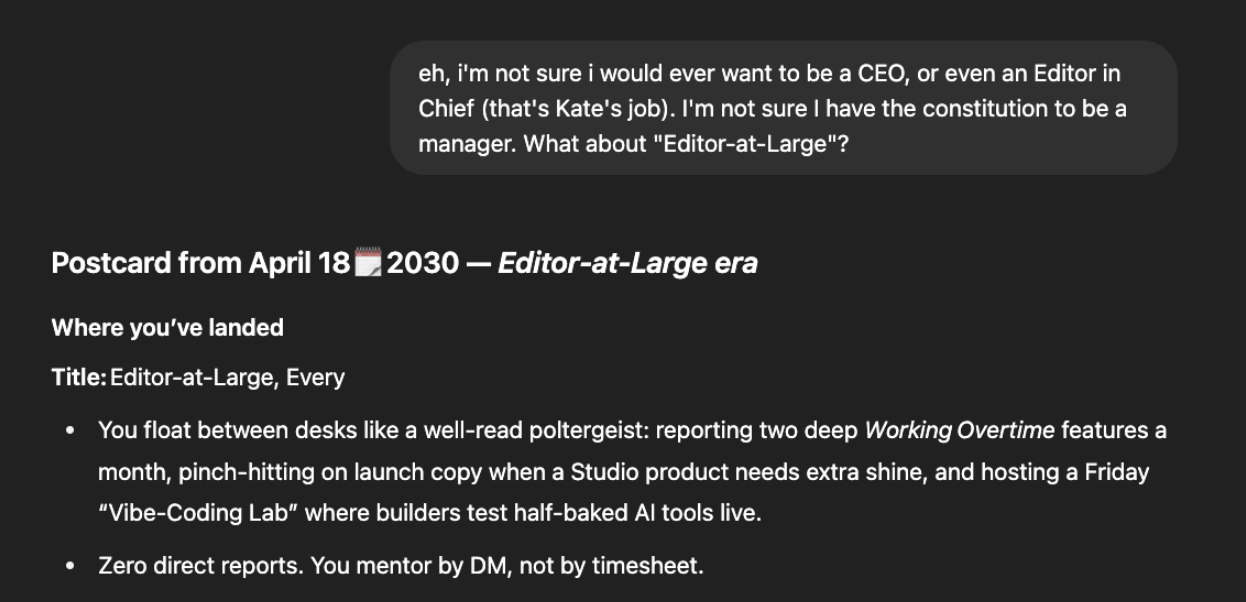This screenshot has width=1246, height=602.
Task: Click the user message bubble
Action: tap(783, 108)
